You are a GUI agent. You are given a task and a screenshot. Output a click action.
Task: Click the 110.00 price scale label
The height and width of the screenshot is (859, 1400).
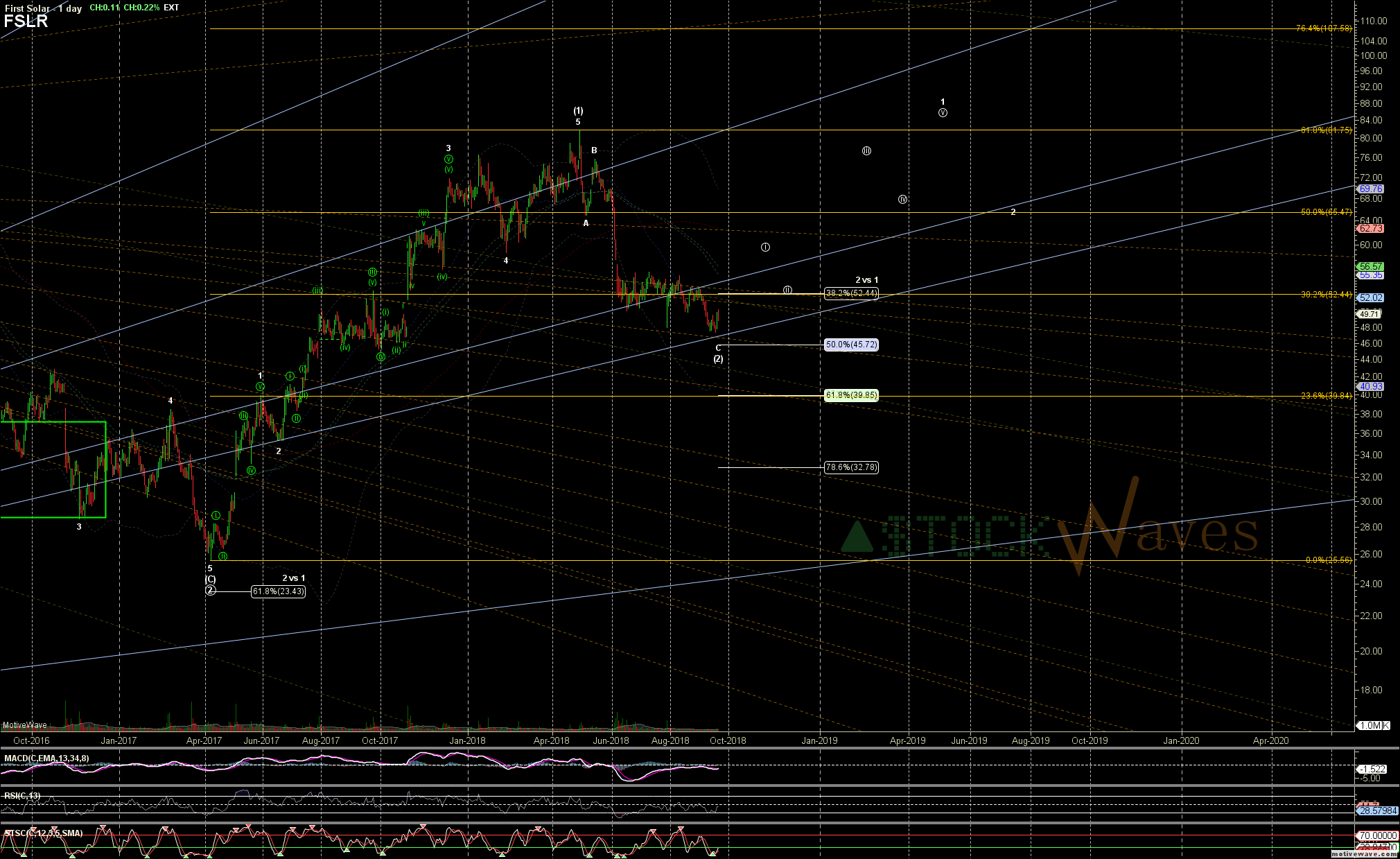[x=1374, y=21]
